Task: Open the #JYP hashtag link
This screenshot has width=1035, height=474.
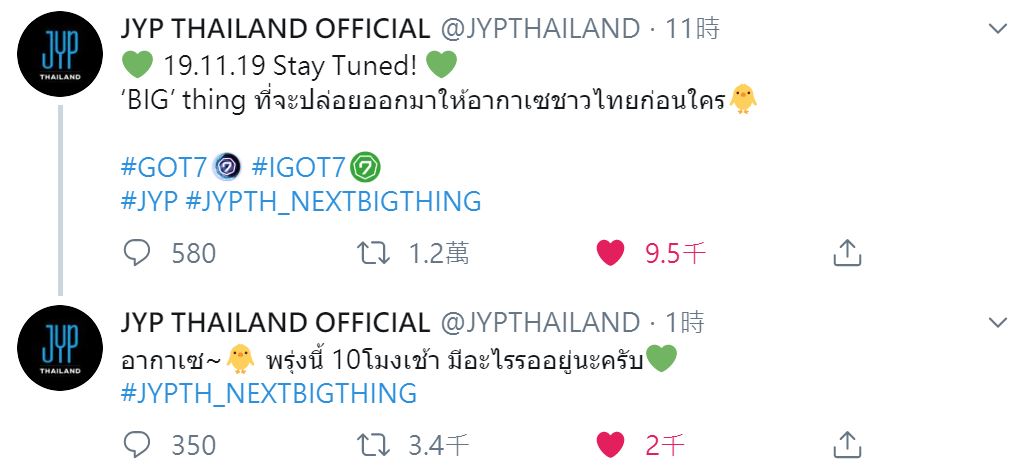Action: (x=150, y=201)
